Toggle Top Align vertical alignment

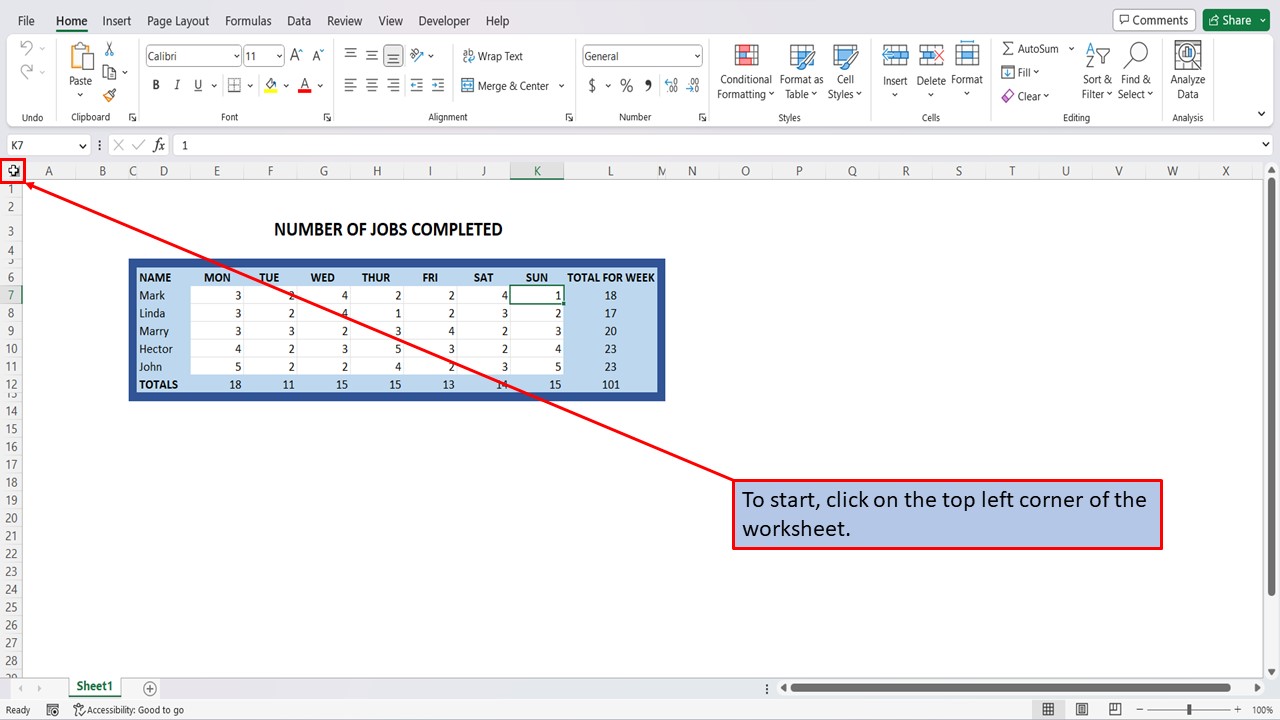click(351, 56)
